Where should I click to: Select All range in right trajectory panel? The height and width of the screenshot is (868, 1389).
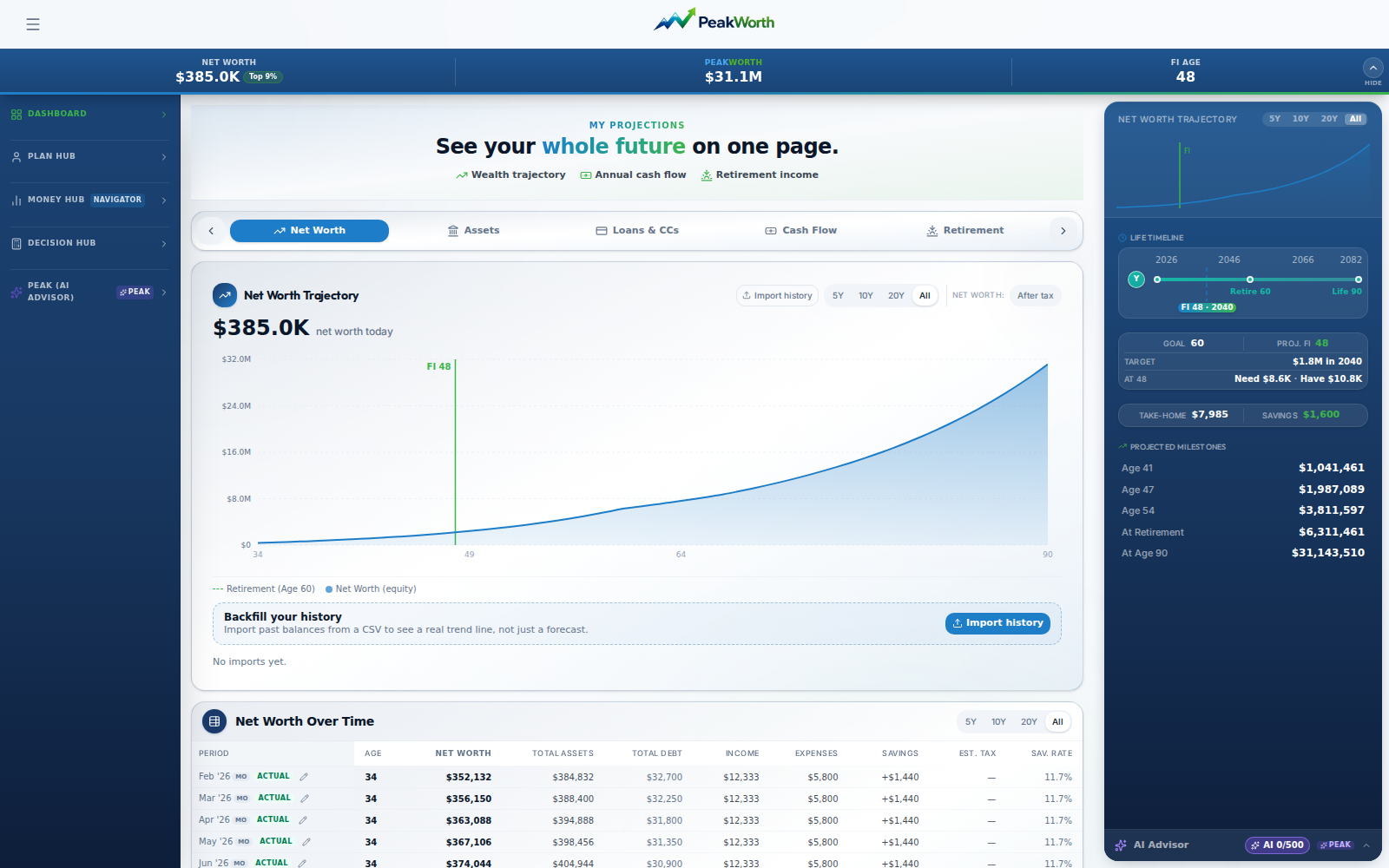pyautogui.click(x=1355, y=119)
